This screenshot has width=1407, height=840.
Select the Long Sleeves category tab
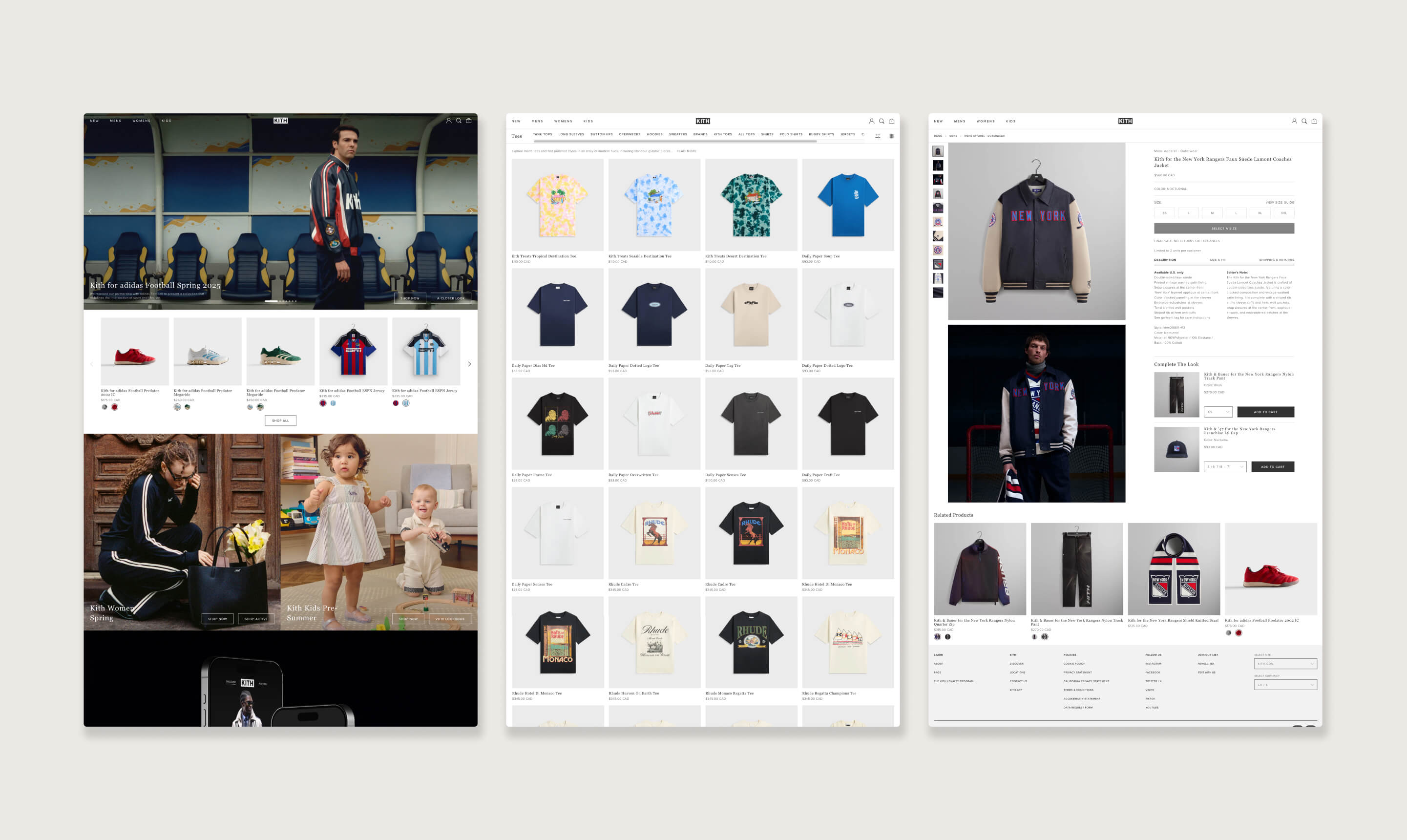(571, 135)
